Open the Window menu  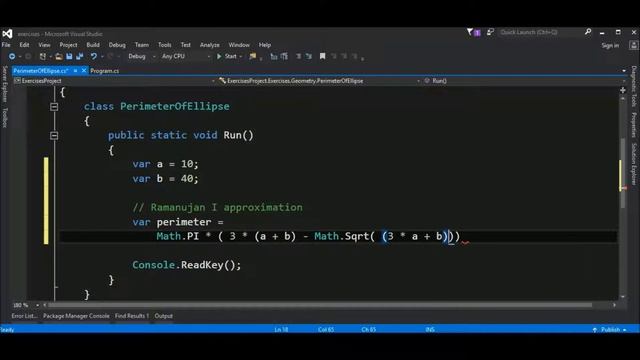[x=239, y=45]
